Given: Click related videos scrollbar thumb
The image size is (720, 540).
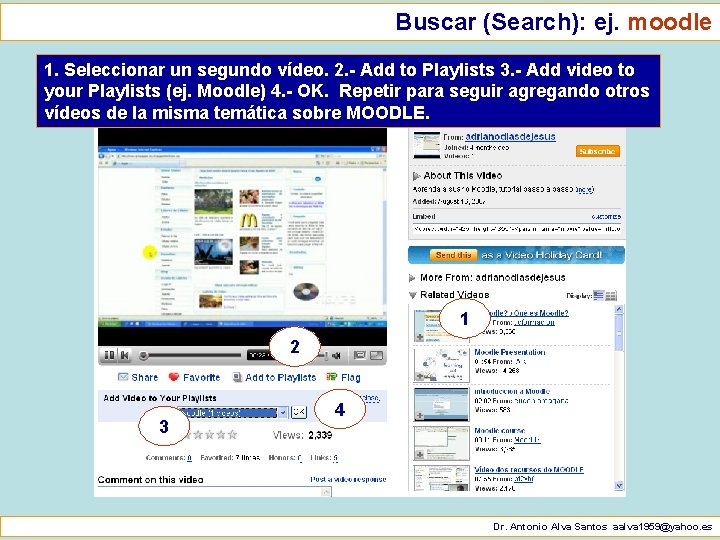Looking at the screenshot, I should pyautogui.click(x=619, y=333).
